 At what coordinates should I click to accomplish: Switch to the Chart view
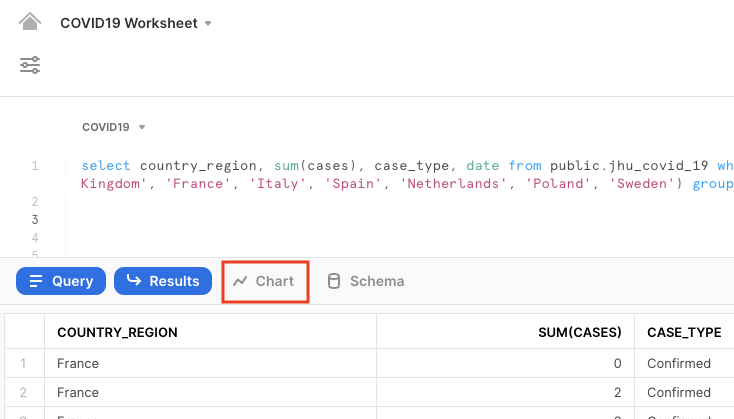(x=264, y=281)
